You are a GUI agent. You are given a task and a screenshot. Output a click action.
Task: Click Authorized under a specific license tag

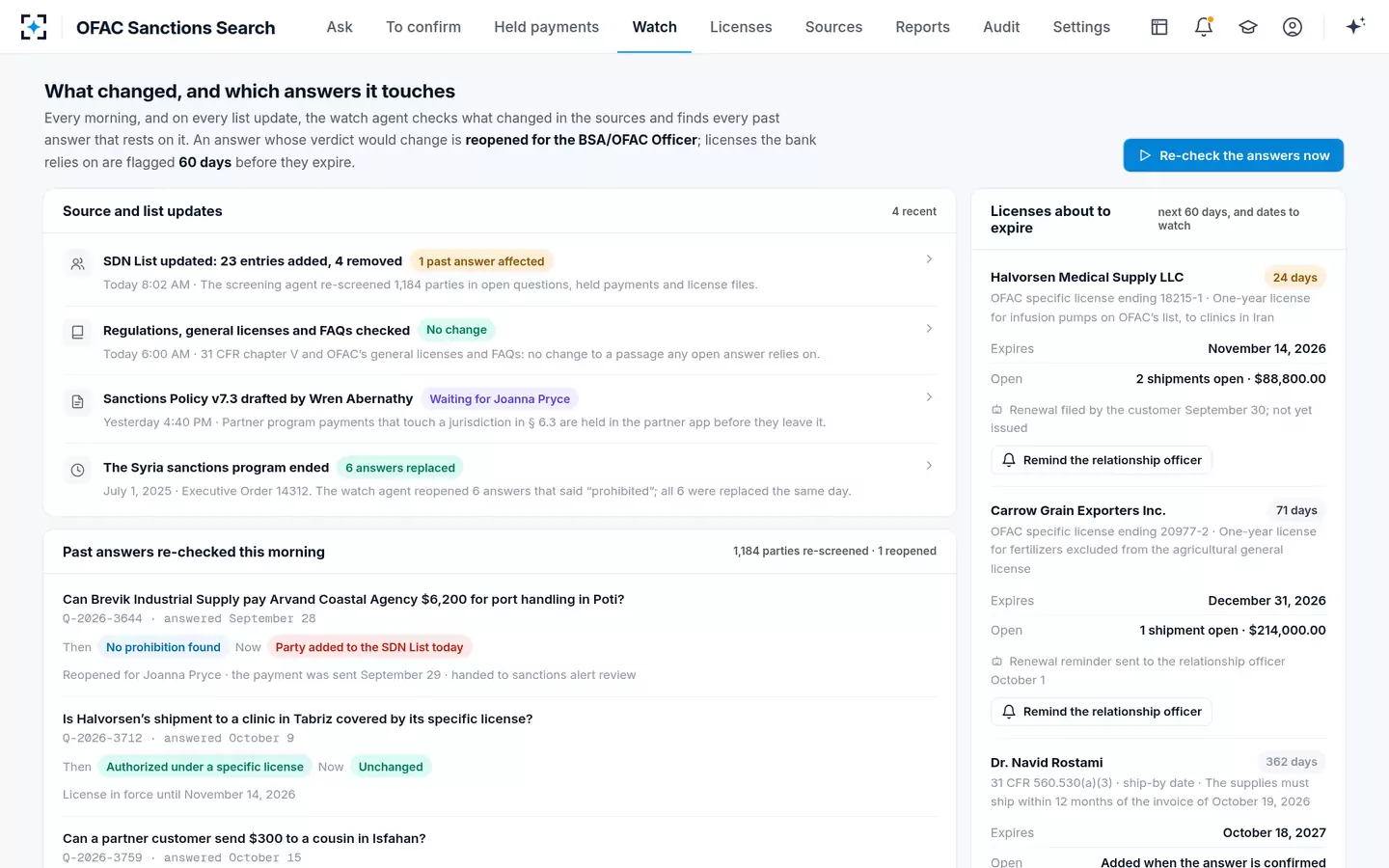tap(204, 767)
